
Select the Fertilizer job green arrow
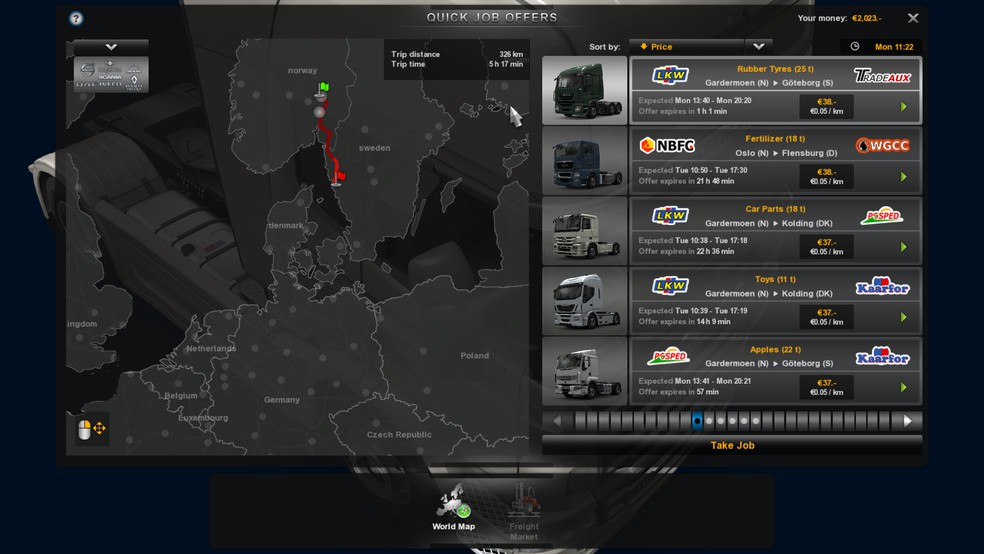click(903, 177)
